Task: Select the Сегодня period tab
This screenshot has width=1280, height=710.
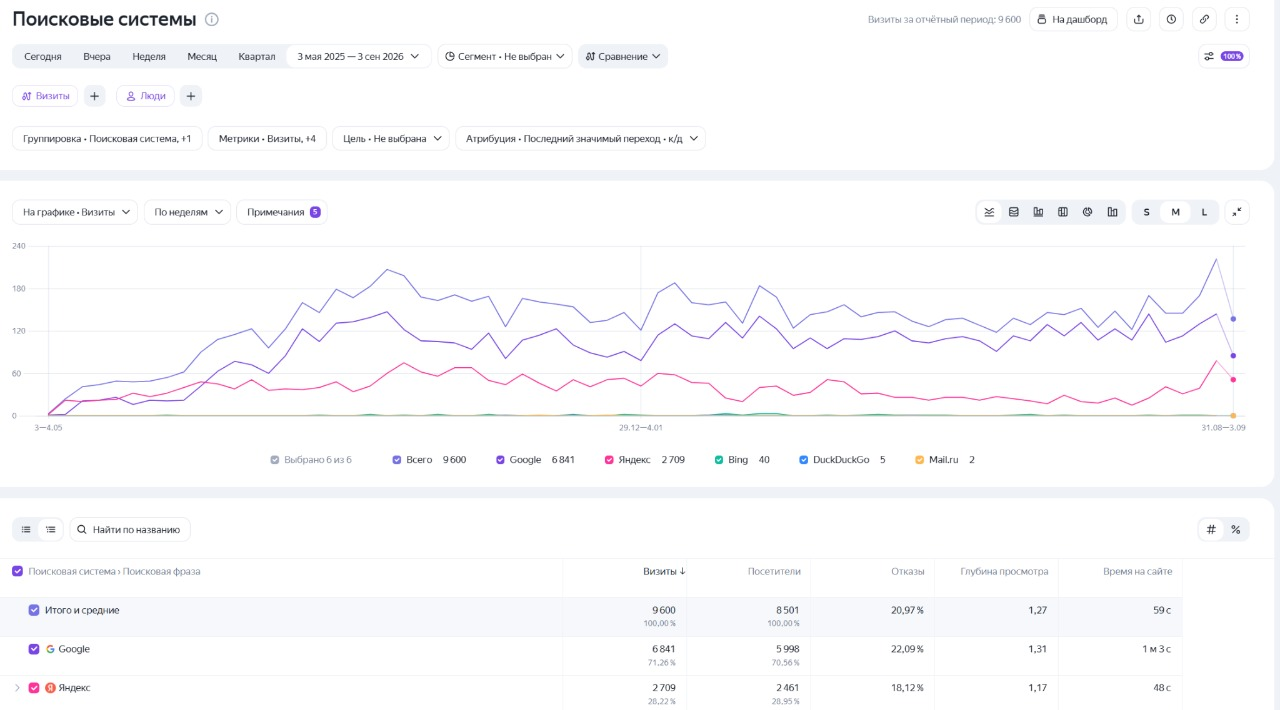Action: pyautogui.click(x=43, y=56)
